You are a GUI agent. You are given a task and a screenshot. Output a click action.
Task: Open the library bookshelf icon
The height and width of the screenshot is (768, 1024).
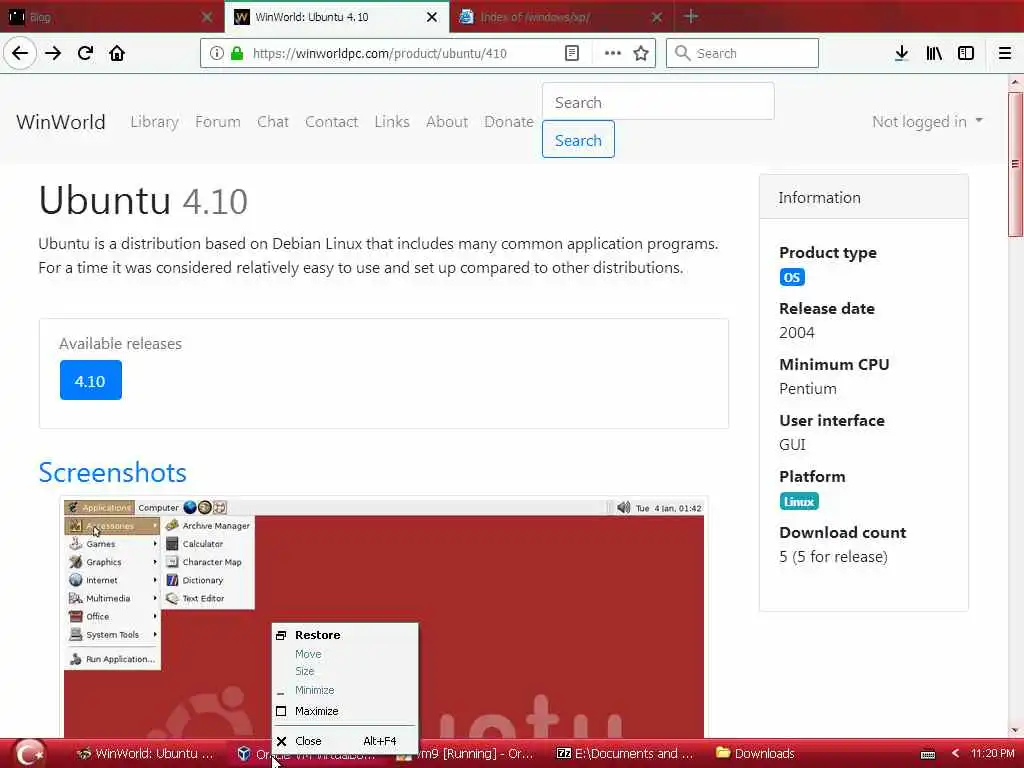934,53
